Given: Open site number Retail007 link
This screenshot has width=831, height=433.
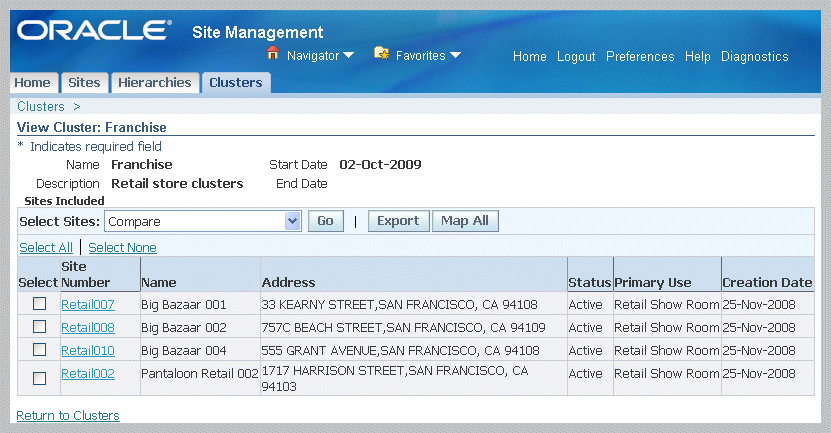Looking at the screenshot, I should click(x=88, y=305).
